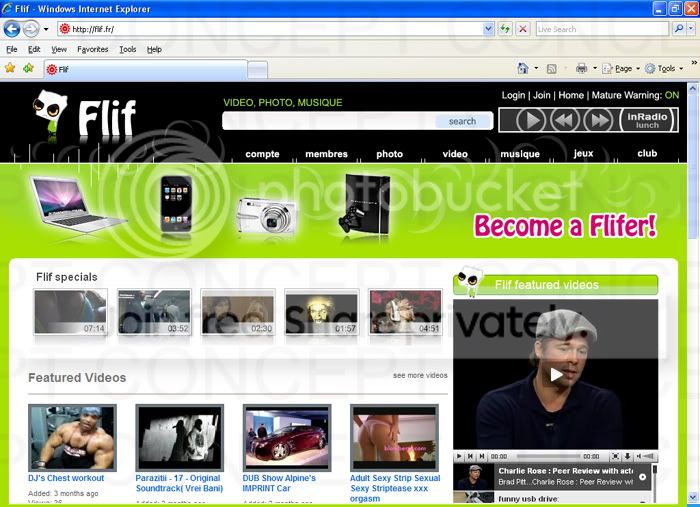Click the fullscreen icon in video player
The height and width of the screenshot is (507, 700).
click(x=615, y=456)
